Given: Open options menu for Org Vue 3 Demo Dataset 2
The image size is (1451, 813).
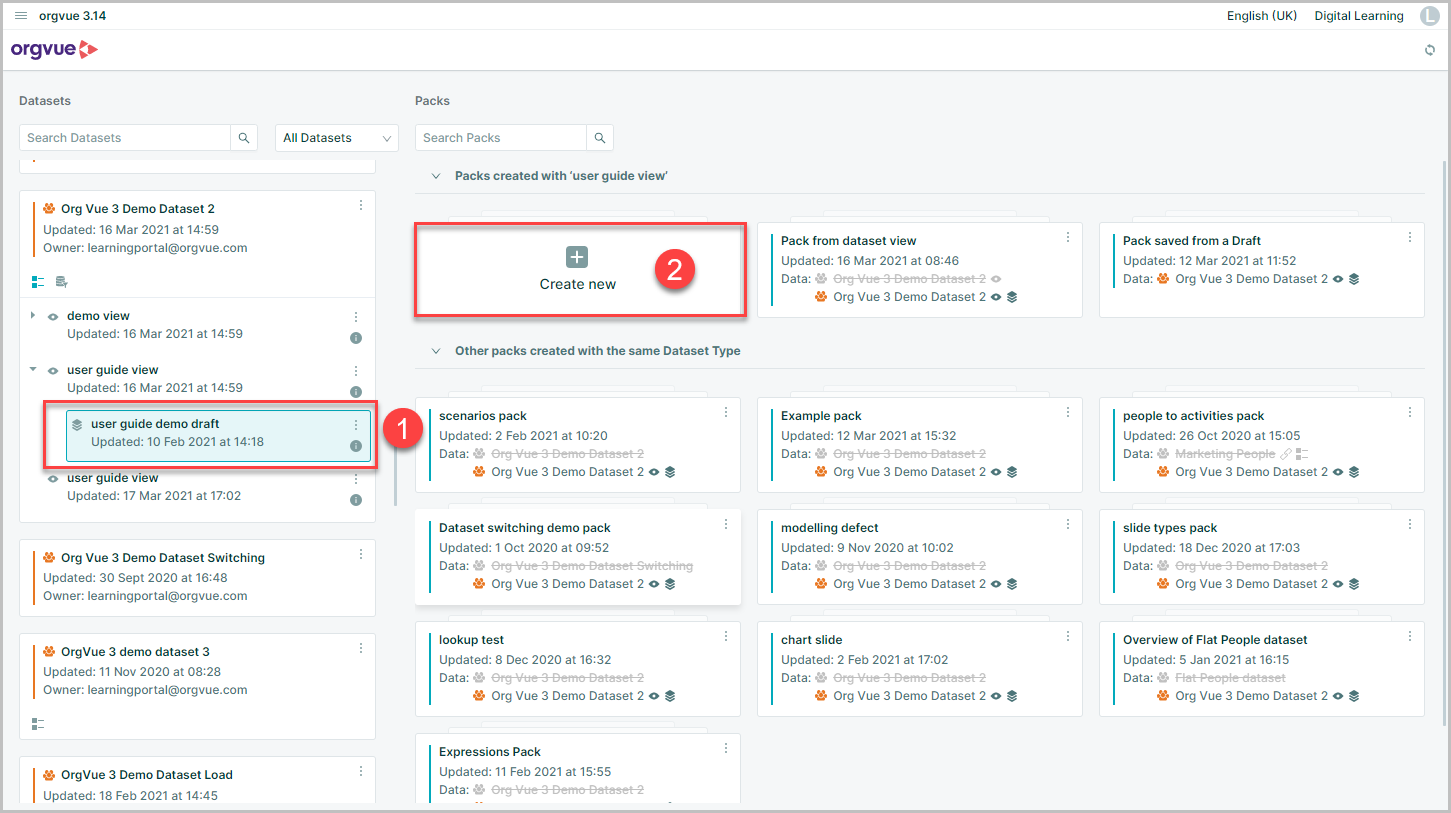Looking at the screenshot, I should 361,205.
